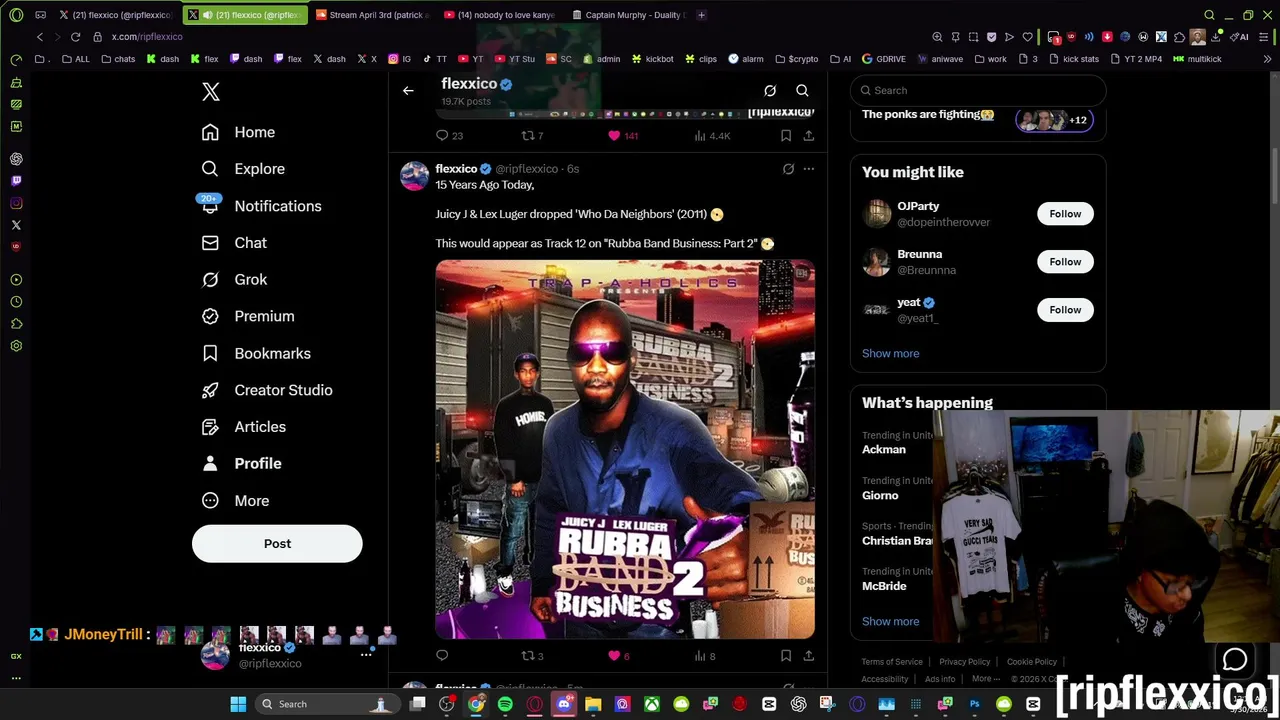
Task: Show more under What's happening
Action: [x=890, y=621]
